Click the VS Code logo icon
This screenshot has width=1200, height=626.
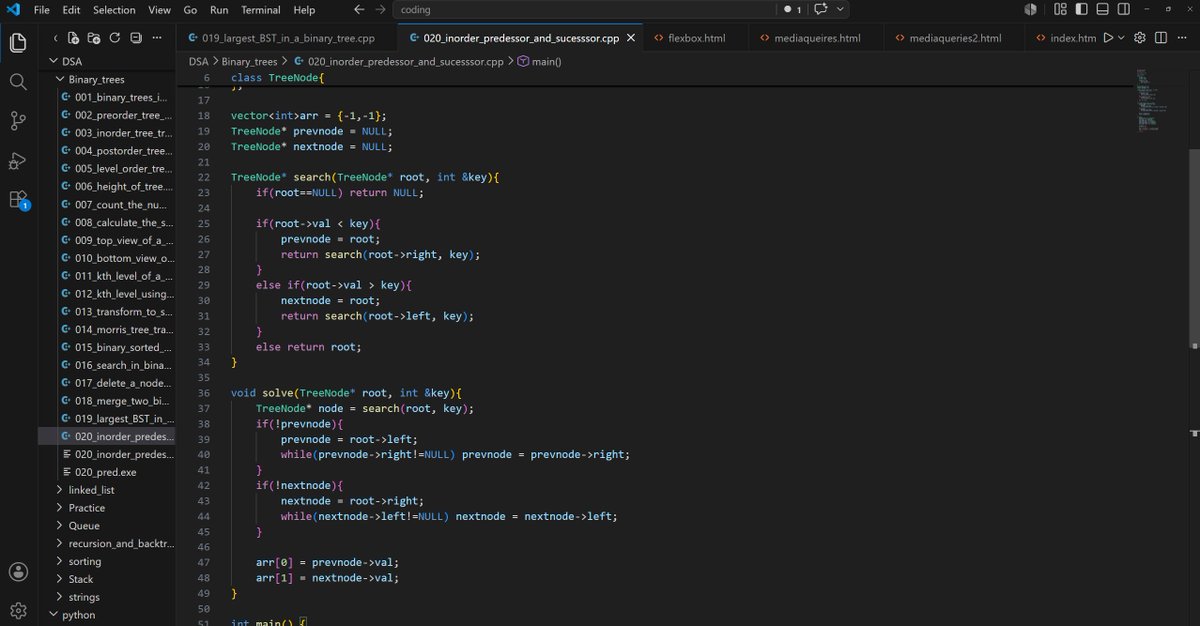click(x=12, y=10)
